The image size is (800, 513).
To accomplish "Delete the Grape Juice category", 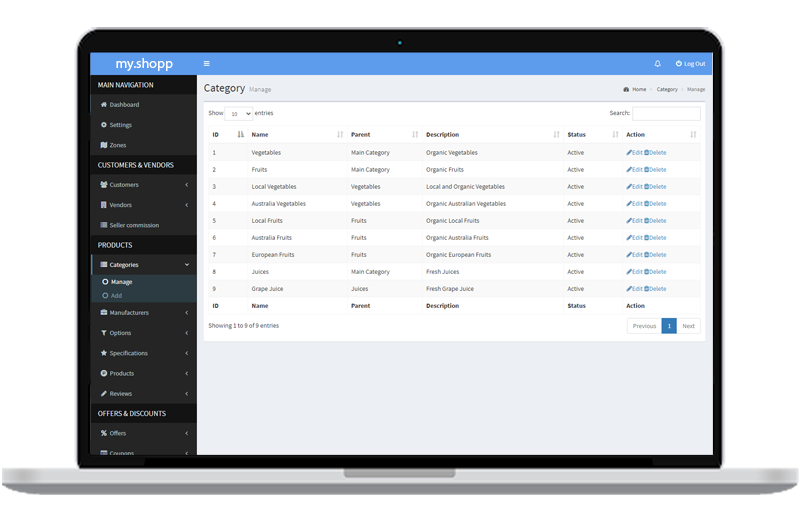I will (x=655, y=289).
